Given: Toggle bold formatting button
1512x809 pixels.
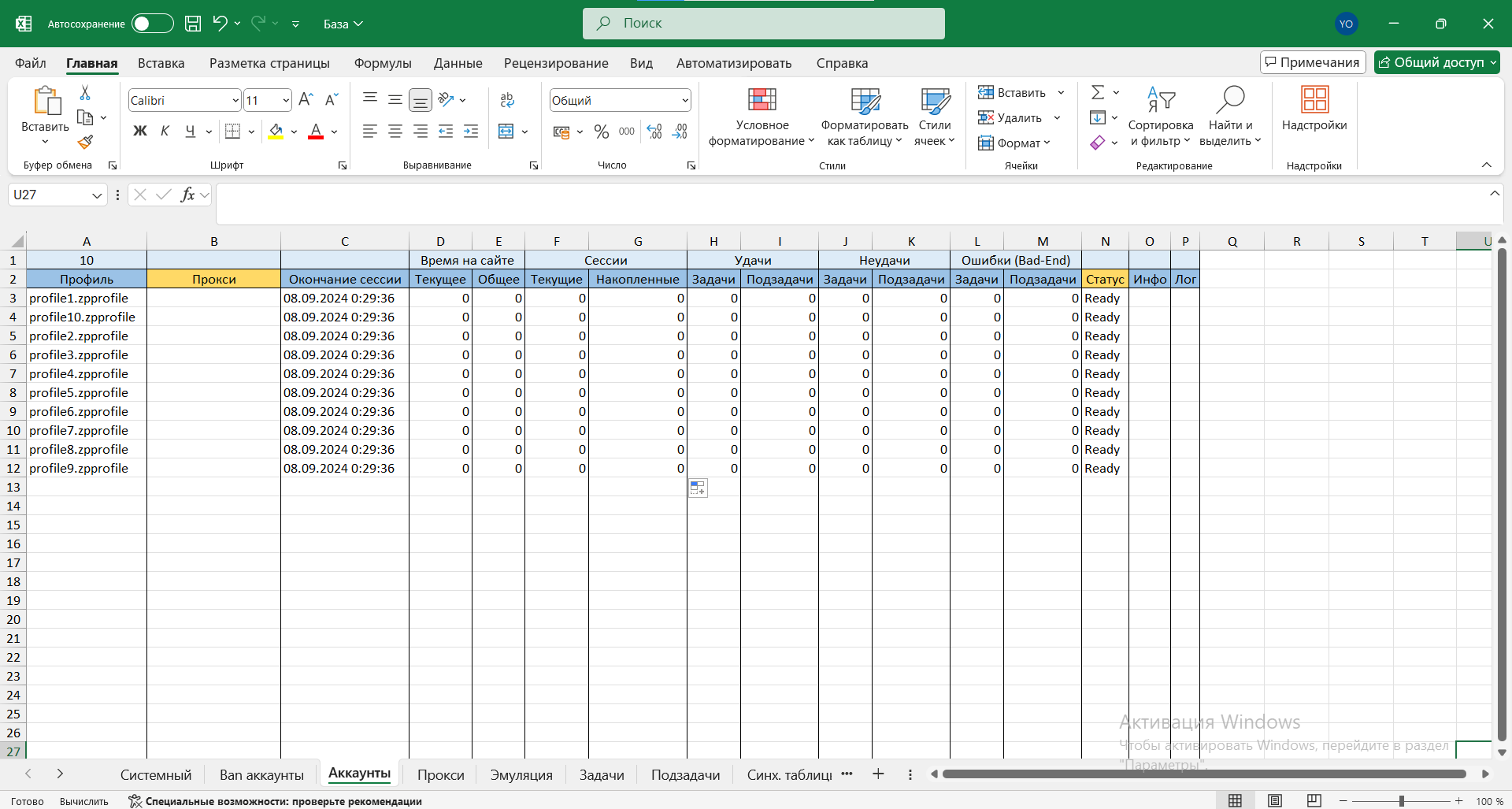Looking at the screenshot, I should (x=140, y=132).
